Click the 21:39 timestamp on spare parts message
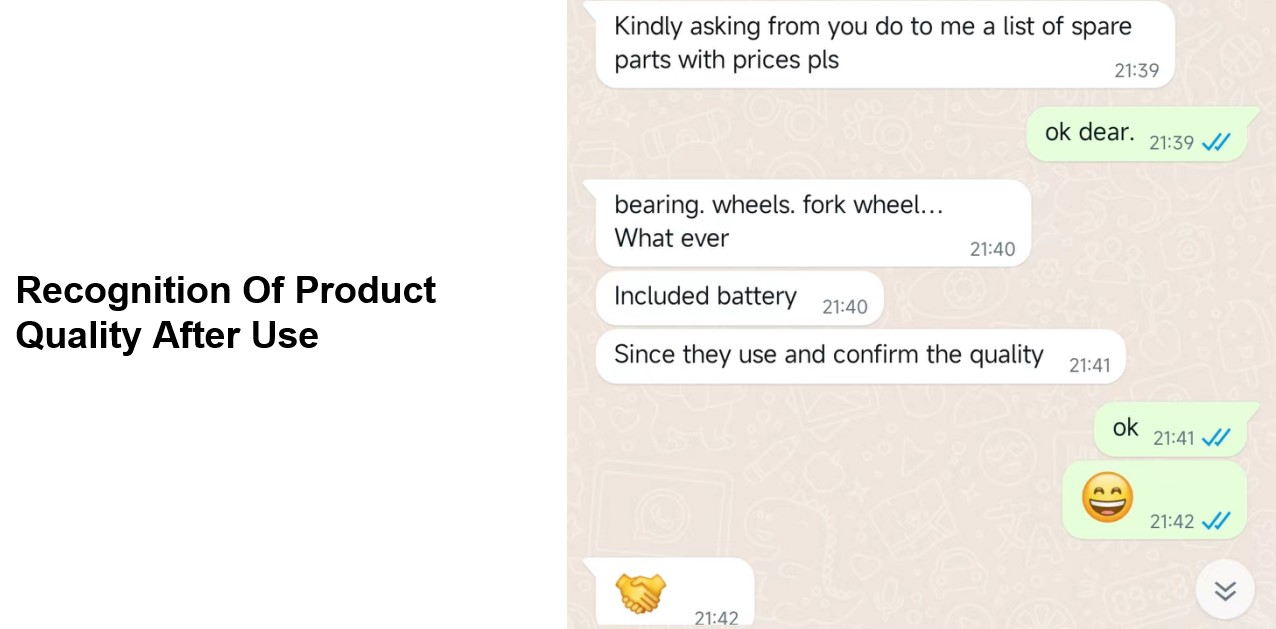 [1137, 71]
